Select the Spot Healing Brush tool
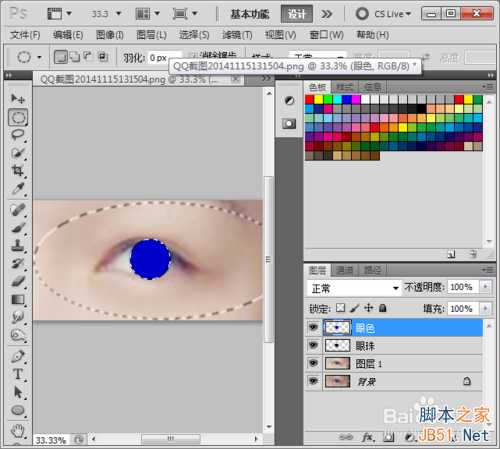Image resolution: width=500 pixels, height=449 pixels. click(x=17, y=210)
